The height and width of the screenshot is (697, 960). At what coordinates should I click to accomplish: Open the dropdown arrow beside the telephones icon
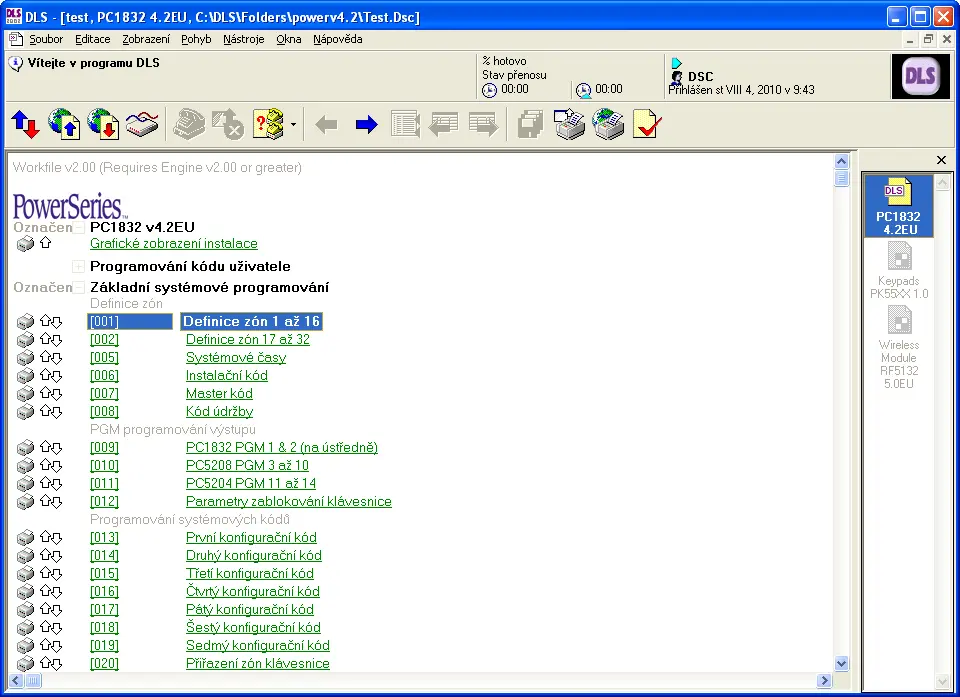tap(293, 125)
